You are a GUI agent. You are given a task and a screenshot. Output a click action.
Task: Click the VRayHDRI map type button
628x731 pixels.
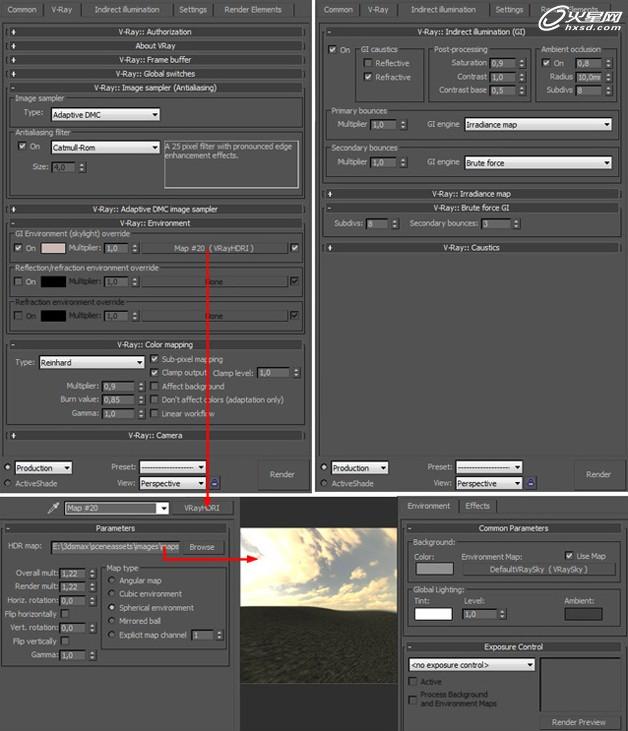click(202, 508)
